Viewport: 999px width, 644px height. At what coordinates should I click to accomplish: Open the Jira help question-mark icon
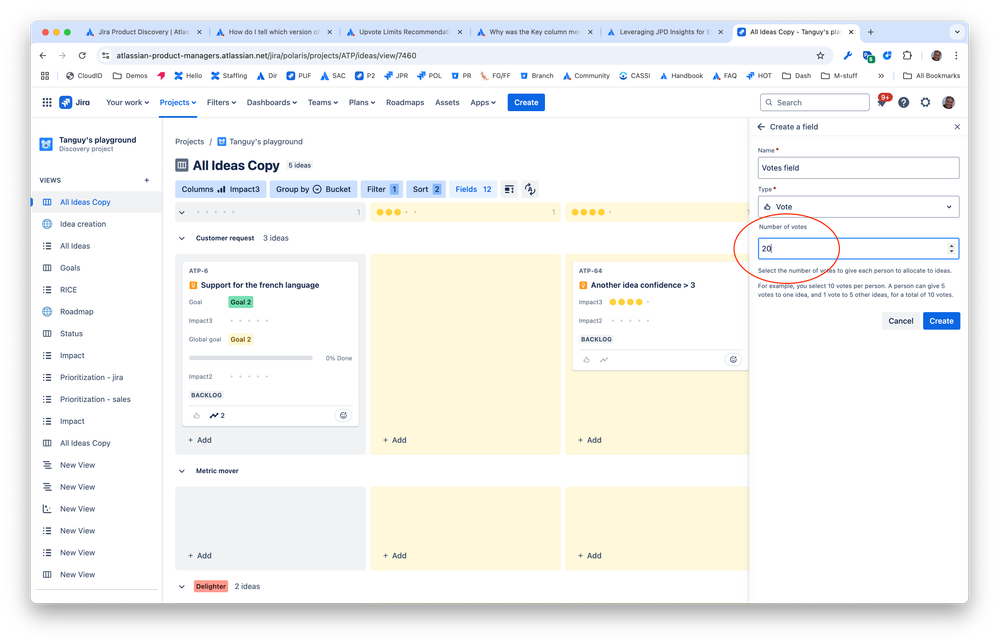click(x=903, y=102)
